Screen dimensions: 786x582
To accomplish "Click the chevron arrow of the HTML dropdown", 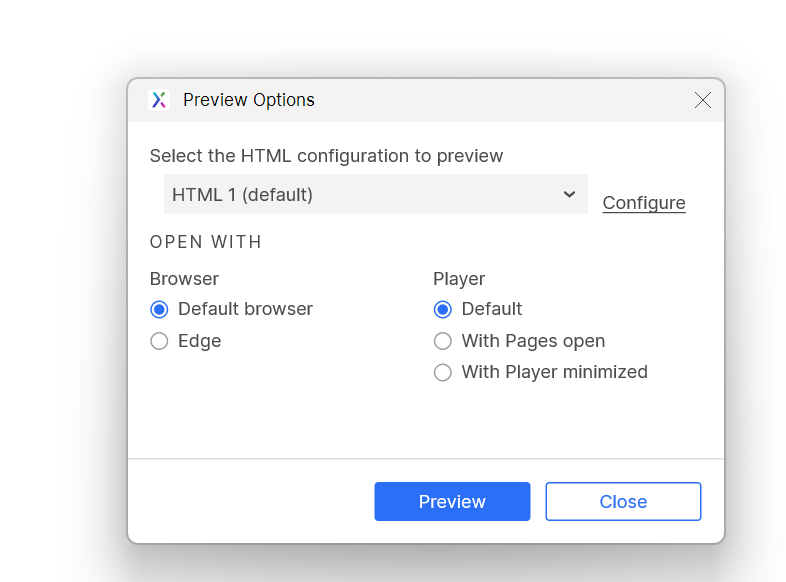I will (x=569, y=194).
